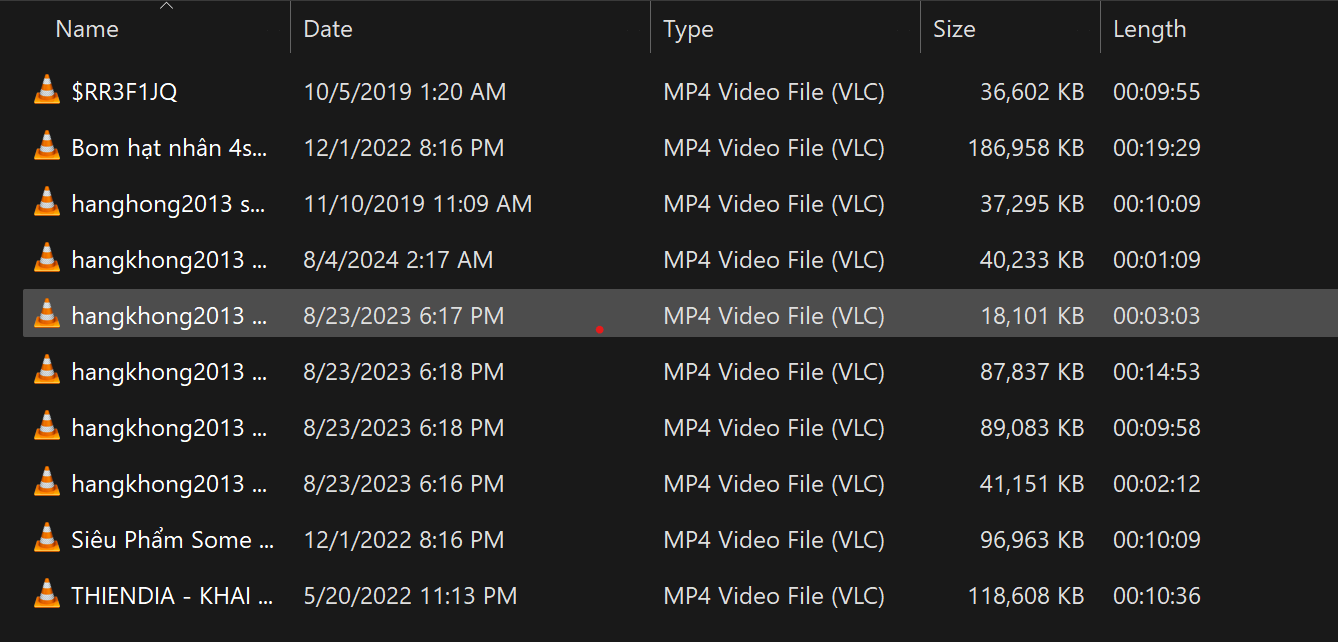Click VLC icon of the 00:01:09 video

tap(46, 259)
